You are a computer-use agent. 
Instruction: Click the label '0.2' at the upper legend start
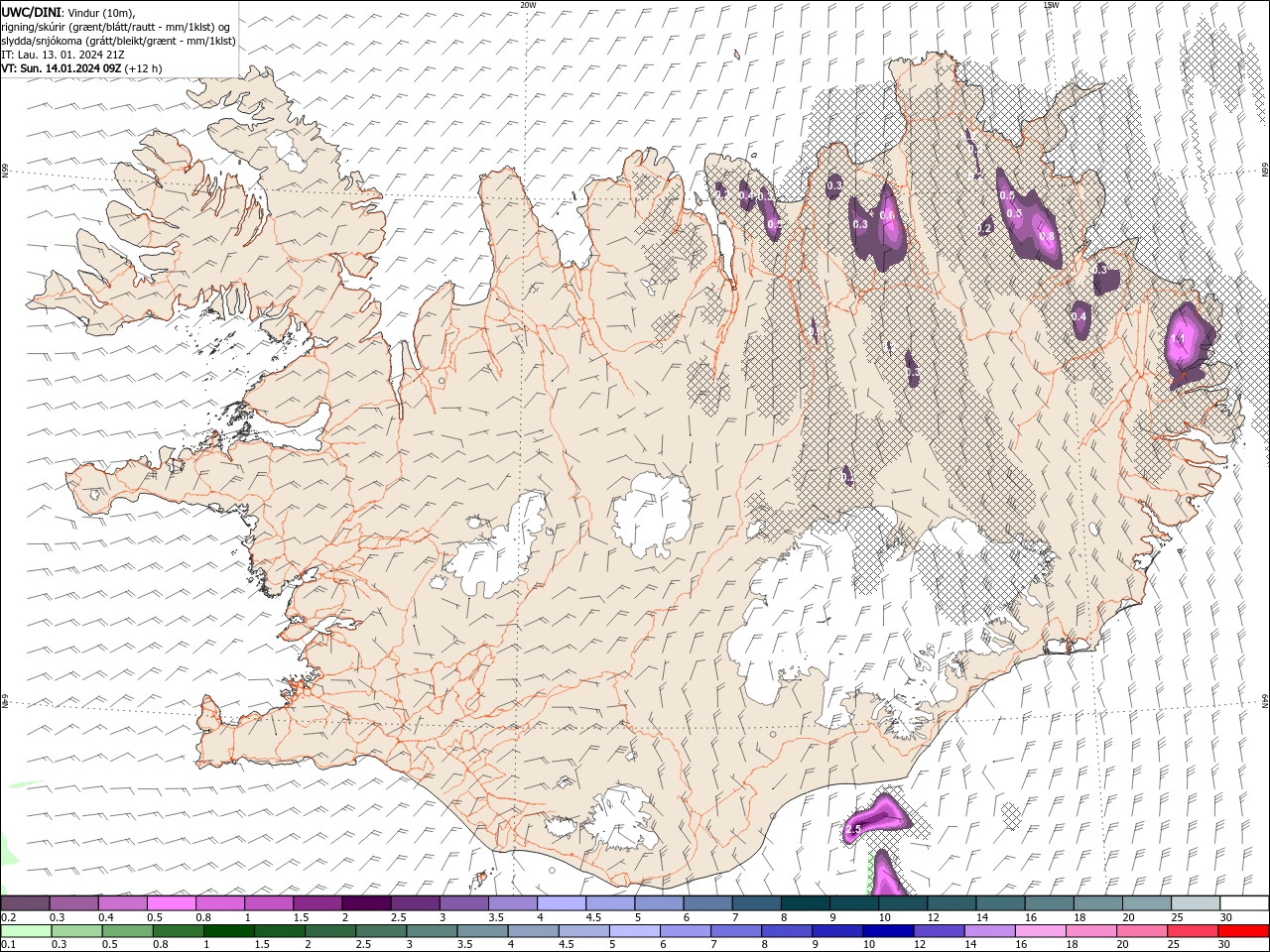point(9,917)
